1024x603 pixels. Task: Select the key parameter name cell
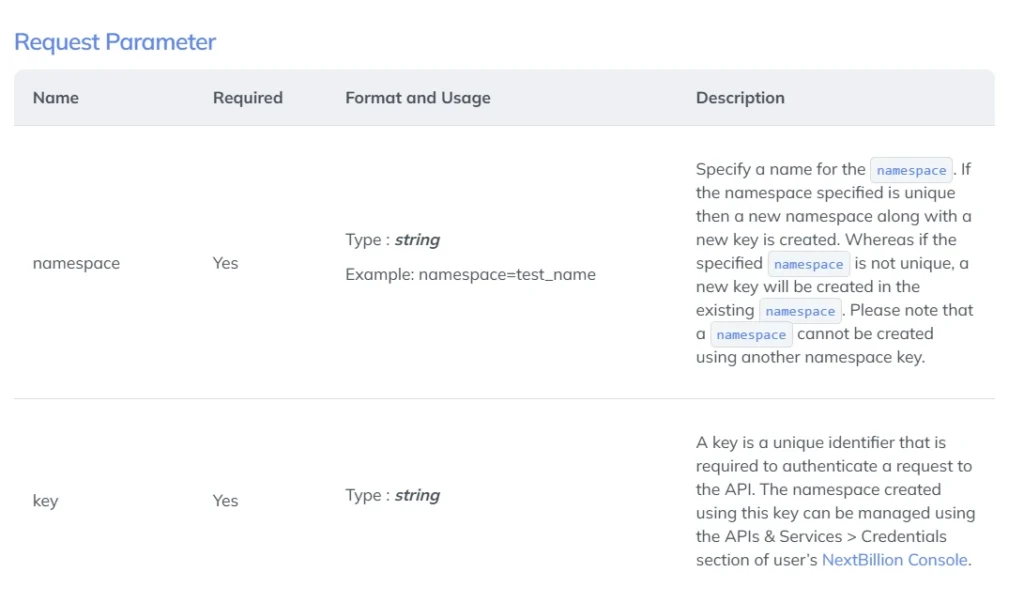point(46,501)
